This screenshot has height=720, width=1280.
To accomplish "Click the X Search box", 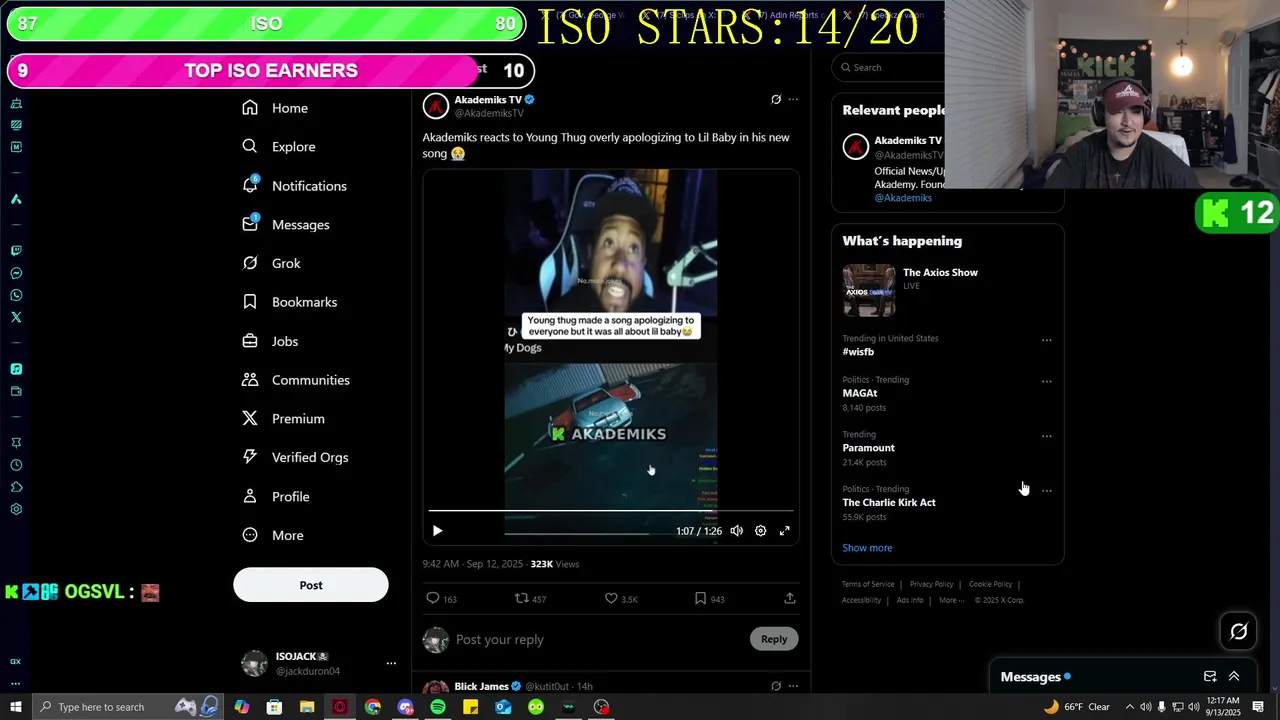I will pyautogui.click(x=890, y=67).
